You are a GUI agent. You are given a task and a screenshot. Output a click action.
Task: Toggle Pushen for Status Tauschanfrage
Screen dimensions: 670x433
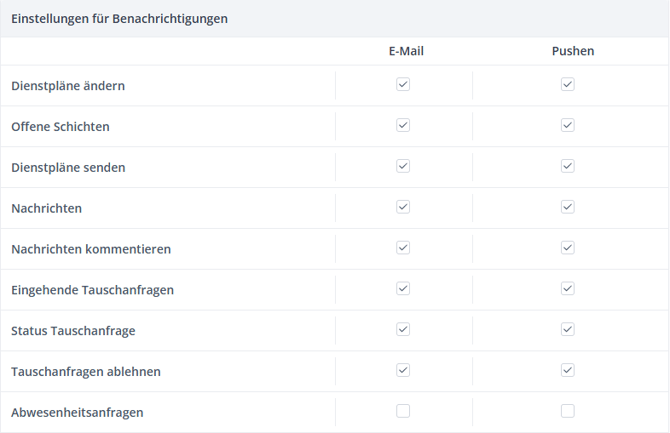click(567, 329)
